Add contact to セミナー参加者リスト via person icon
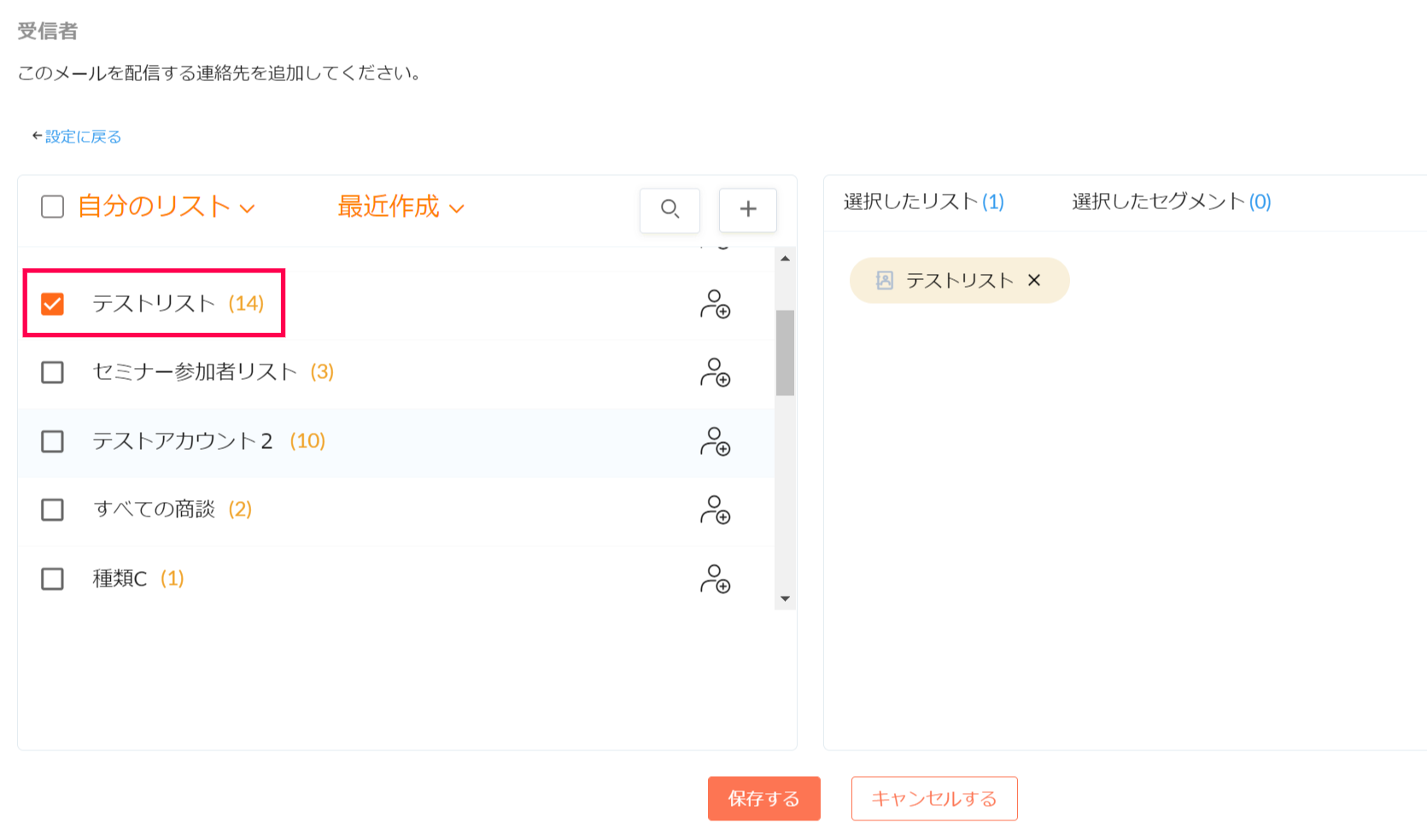This screenshot has width=1427, height=840. [x=715, y=373]
